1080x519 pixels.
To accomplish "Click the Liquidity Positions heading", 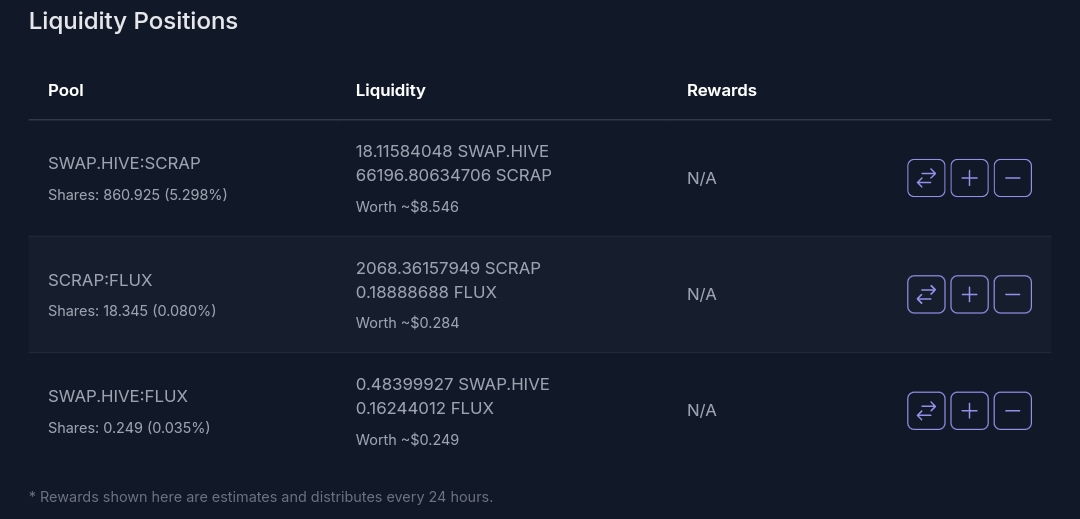I will (133, 21).
